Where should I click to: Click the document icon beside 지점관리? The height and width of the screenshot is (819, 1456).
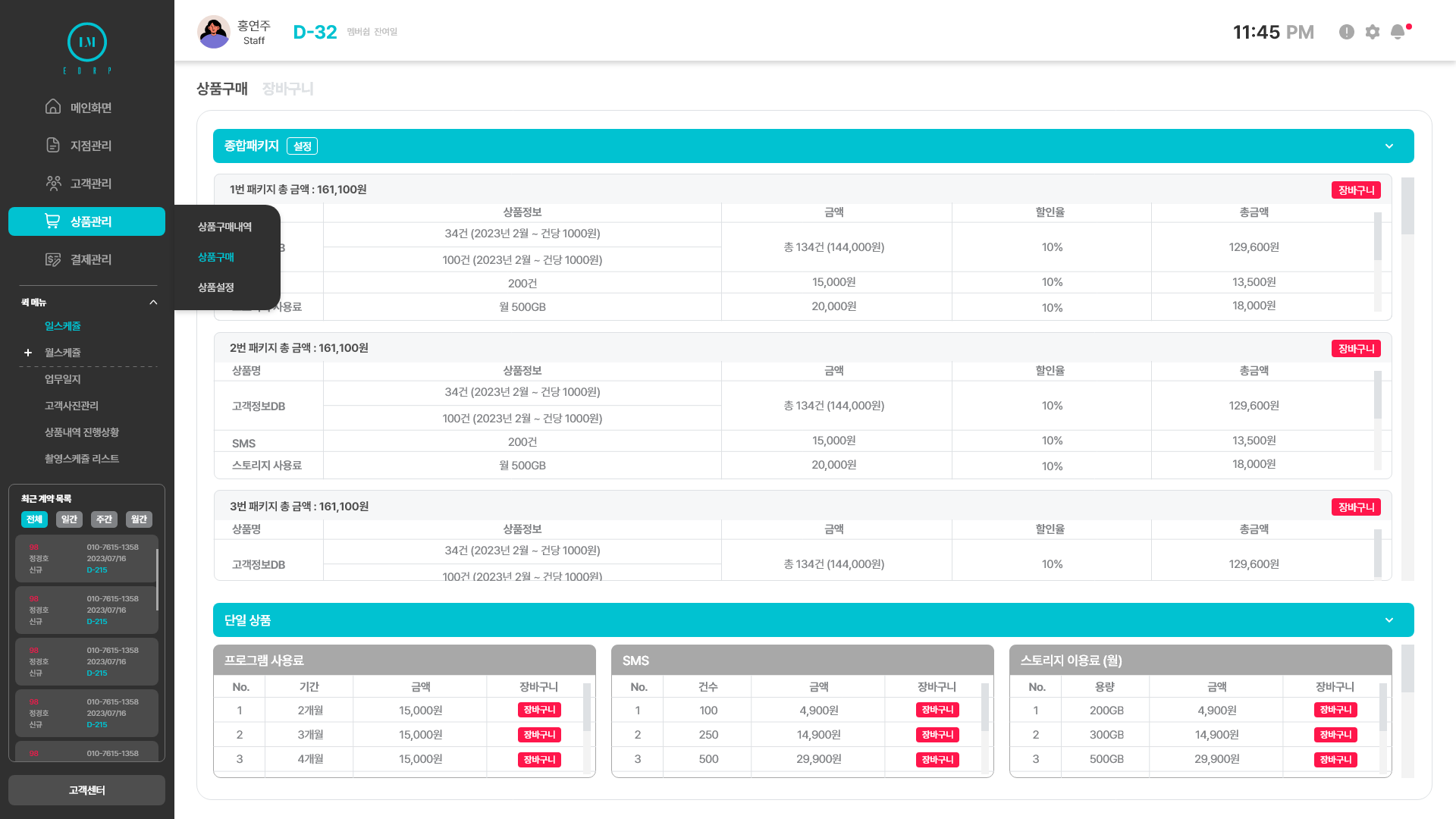[53, 145]
